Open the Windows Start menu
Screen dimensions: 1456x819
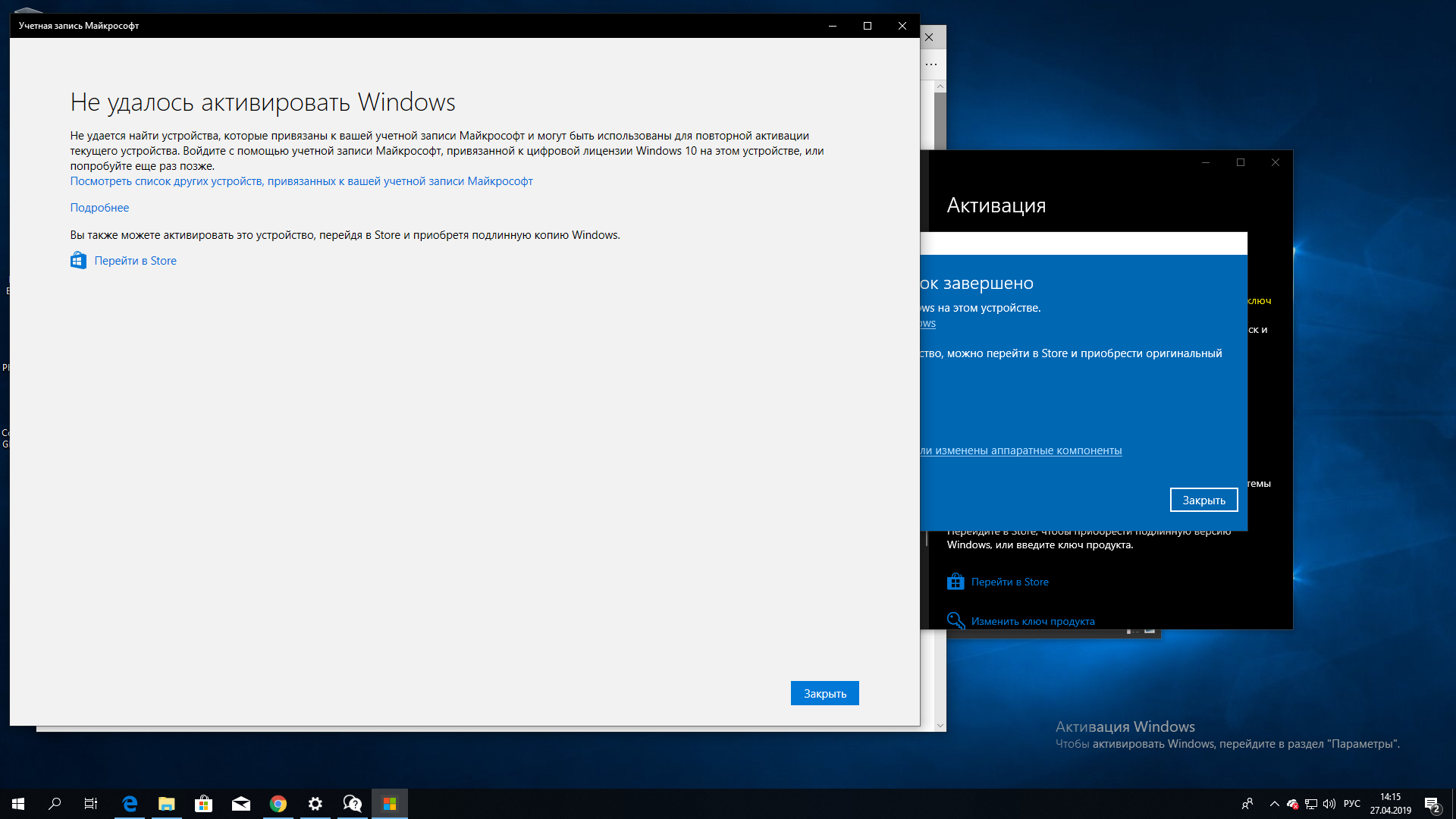pyautogui.click(x=18, y=804)
